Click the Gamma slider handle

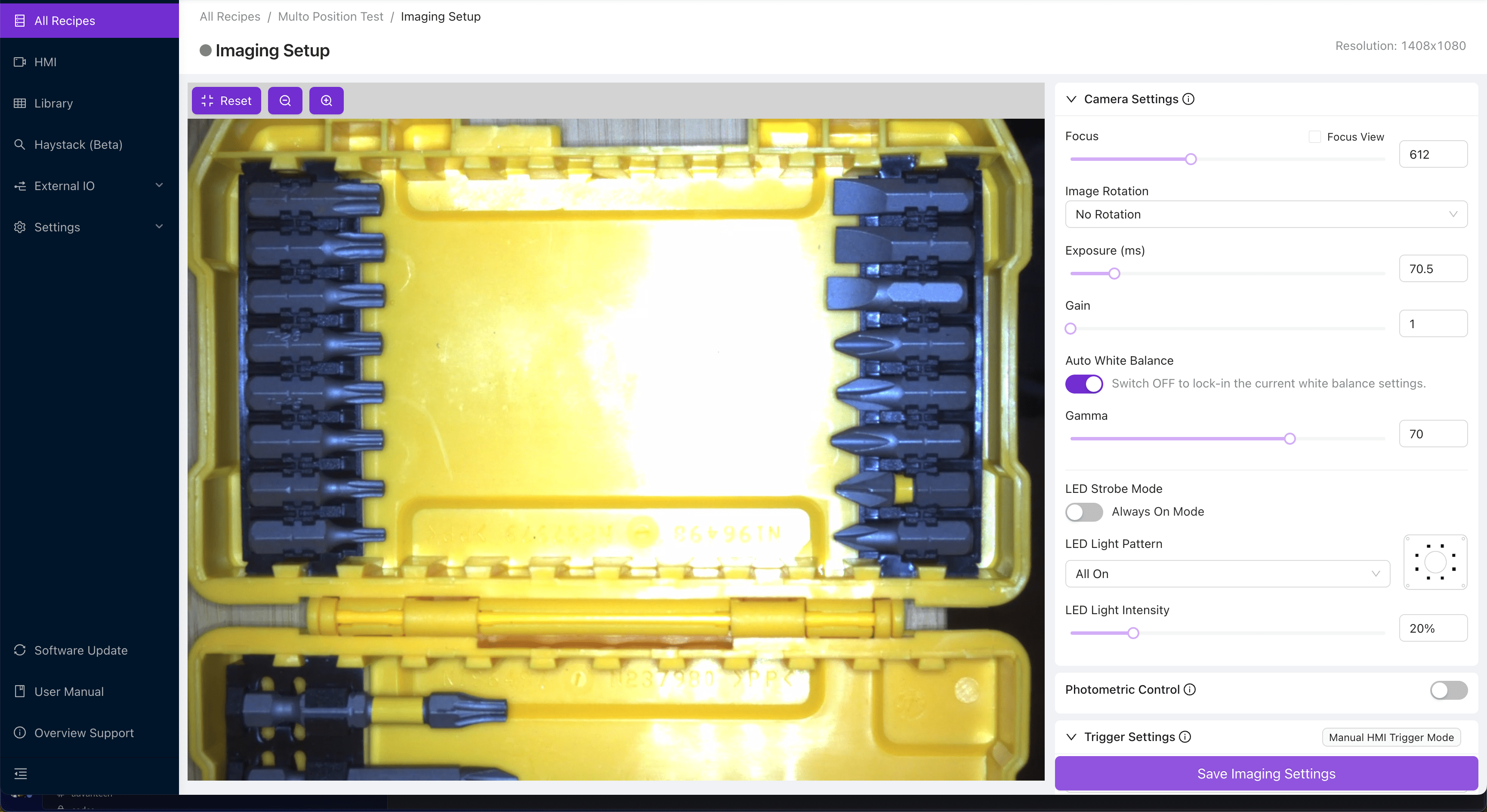point(1290,439)
